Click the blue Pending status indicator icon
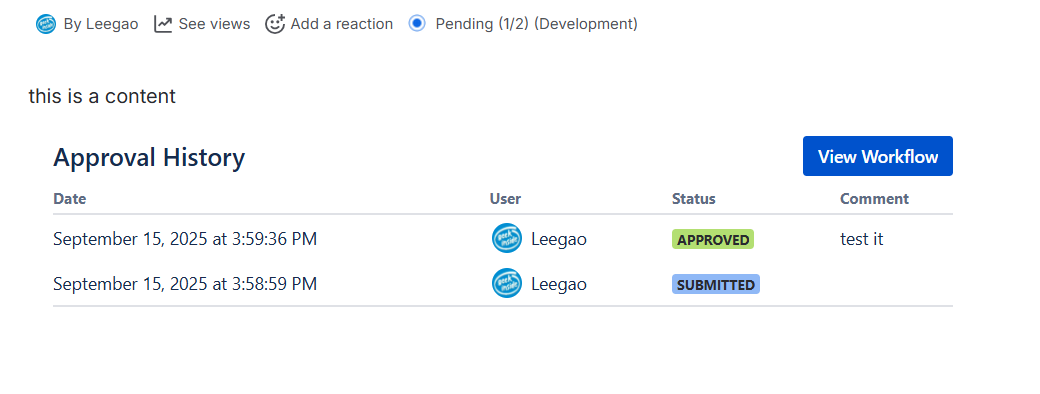Viewport: 1040px width, 394px height. (x=417, y=24)
